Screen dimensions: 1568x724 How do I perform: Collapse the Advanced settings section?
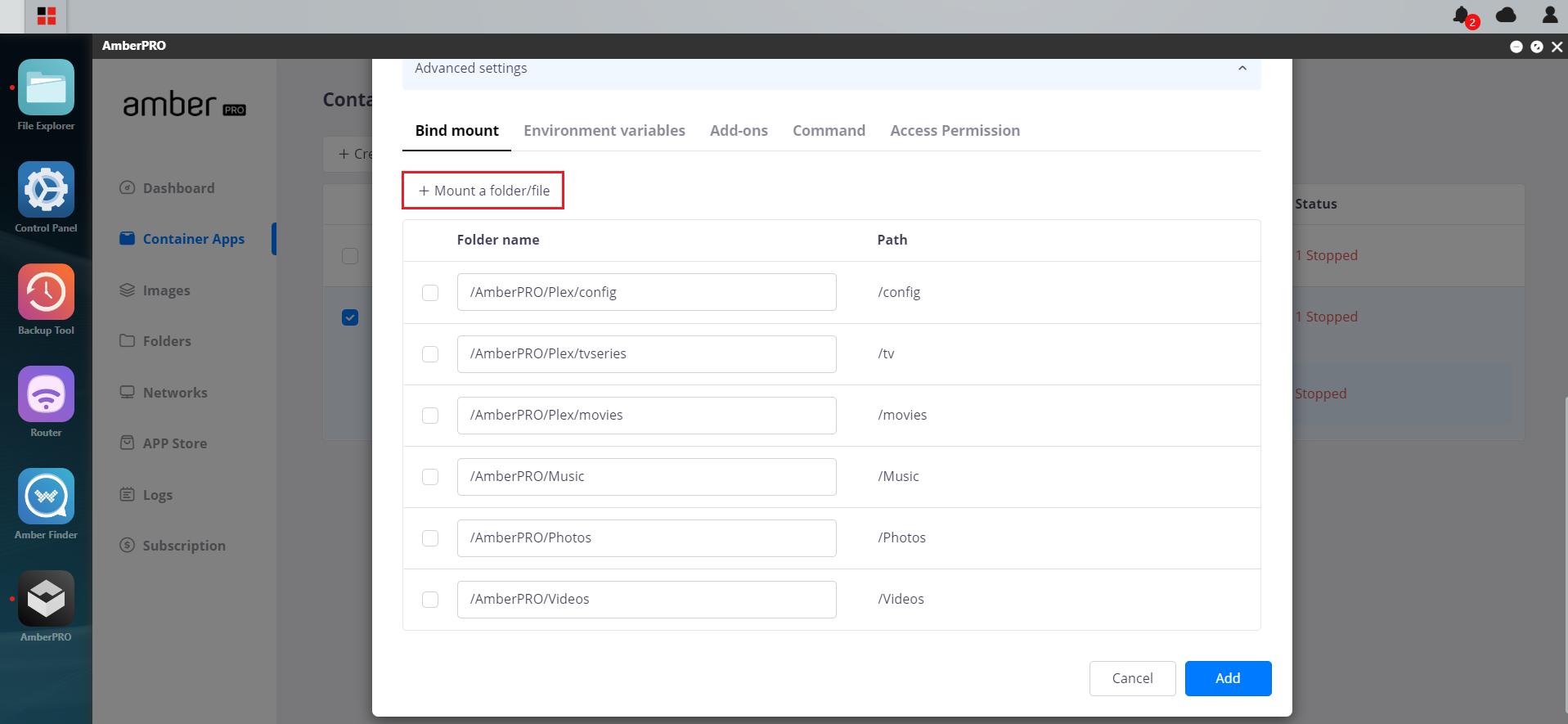(1242, 68)
